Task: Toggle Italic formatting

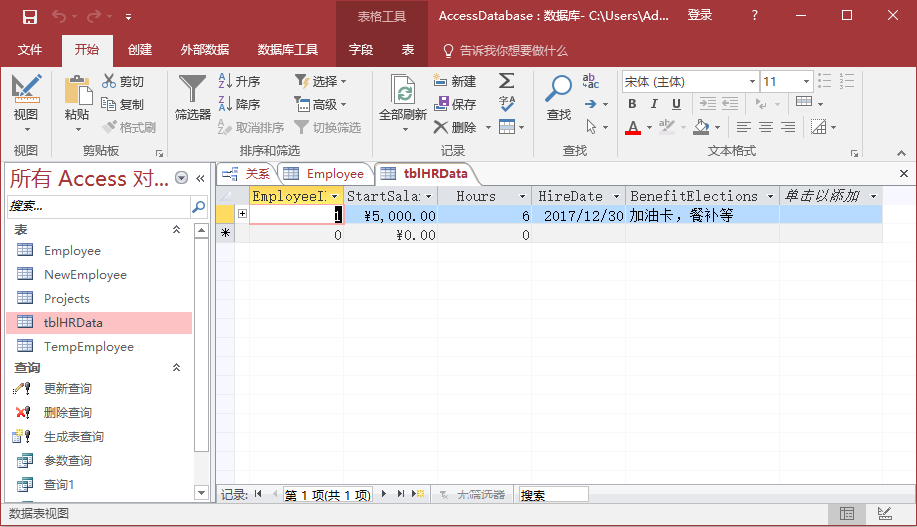Action: click(x=654, y=104)
